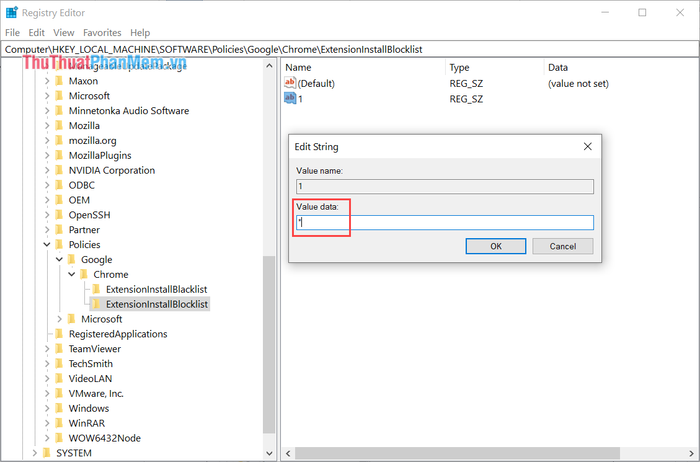700x462 pixels.
Task: Collapse the Policies key
Action: coord(47,245)
